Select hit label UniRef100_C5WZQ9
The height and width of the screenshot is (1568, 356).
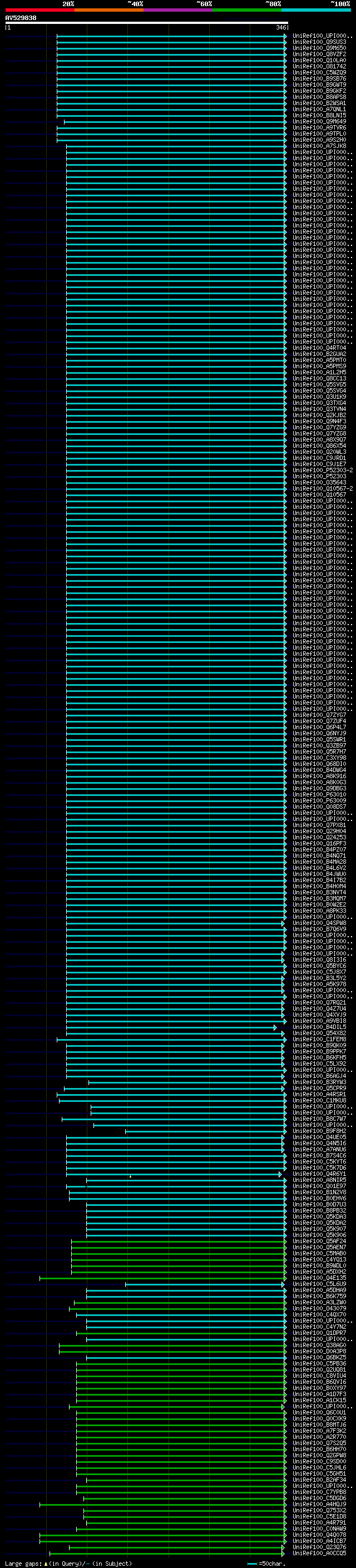point(319,72)
